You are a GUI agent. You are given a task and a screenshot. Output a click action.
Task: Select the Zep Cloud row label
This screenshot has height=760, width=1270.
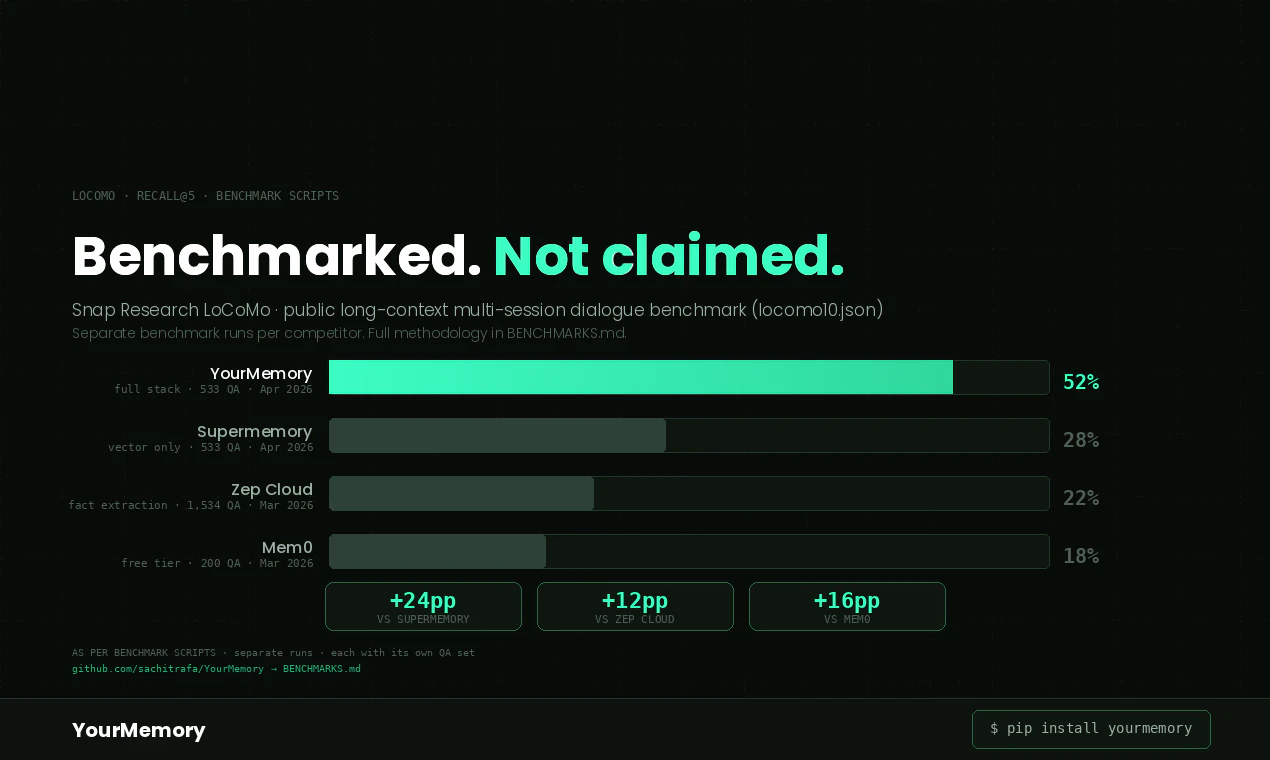click(271, 489)
